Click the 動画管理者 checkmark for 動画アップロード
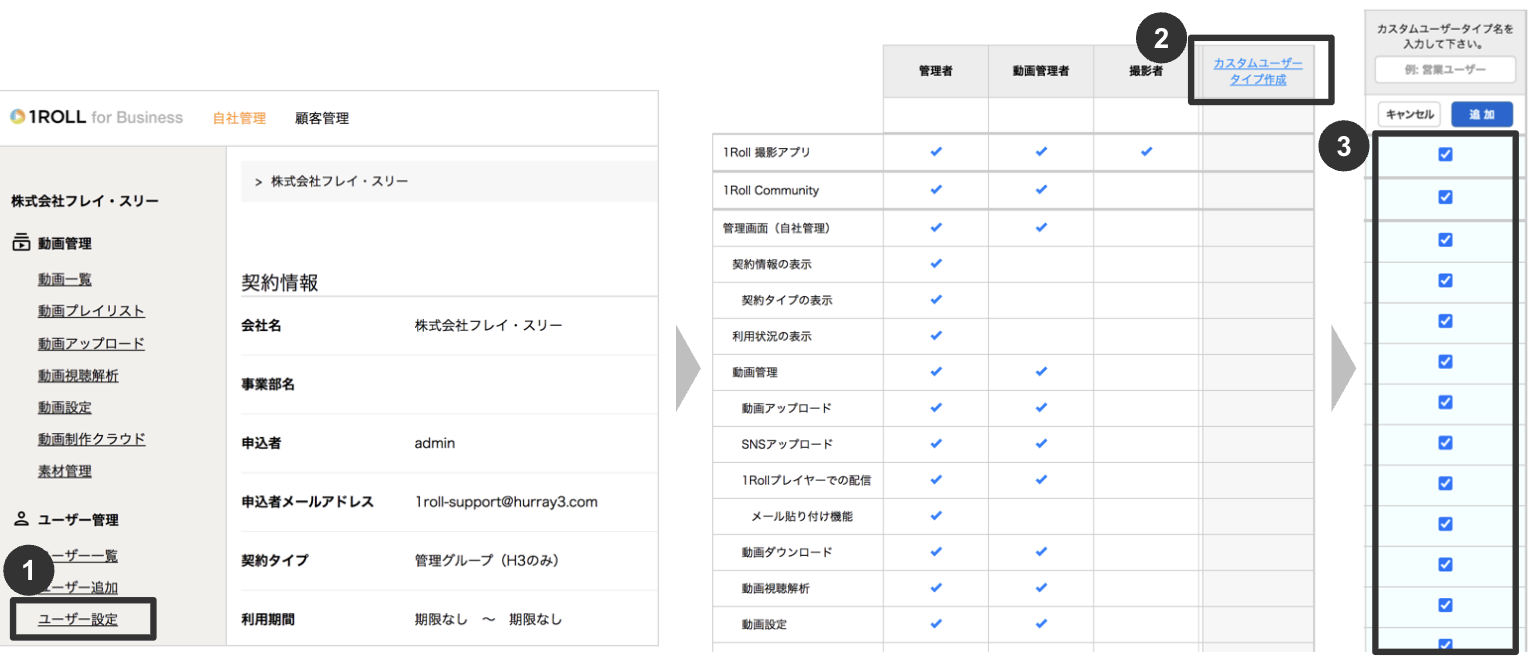Image resolution: width=1534 pixels, height=668 pixels. click(1040, 408)
